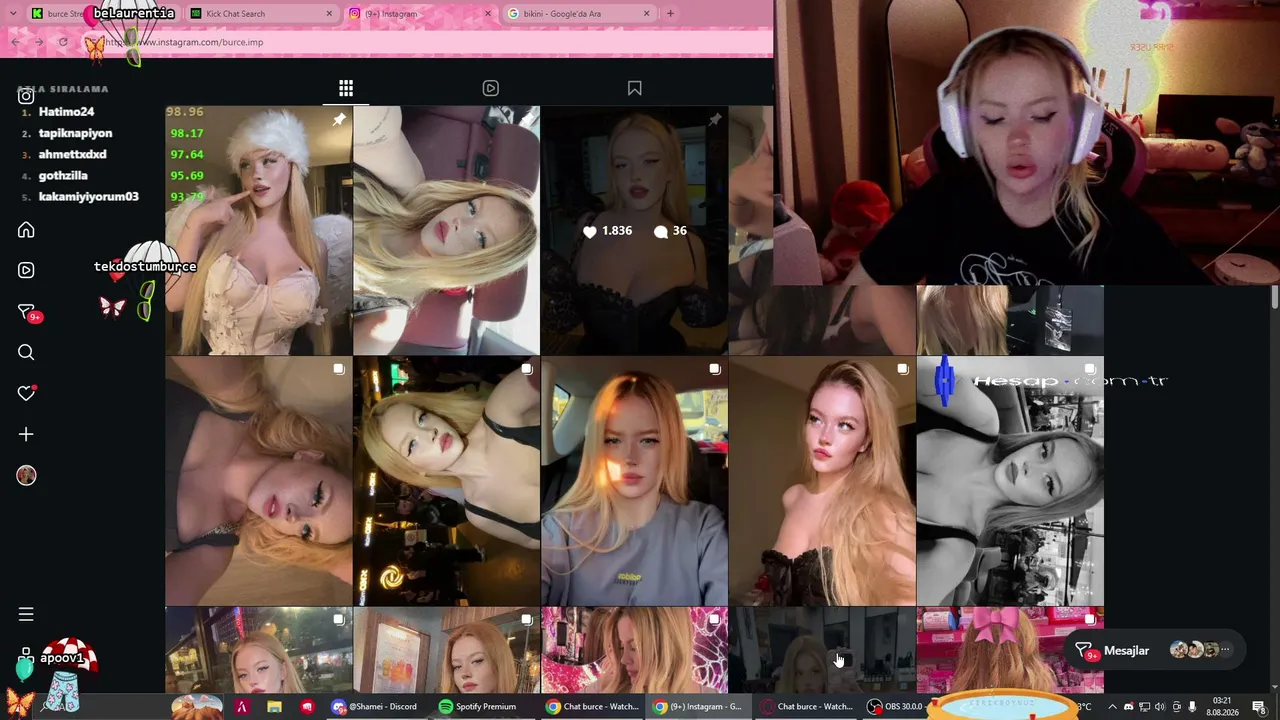Open Reels from the Instagram sidebar
The width and height of the screenshot is (1280, 720).
26,270
